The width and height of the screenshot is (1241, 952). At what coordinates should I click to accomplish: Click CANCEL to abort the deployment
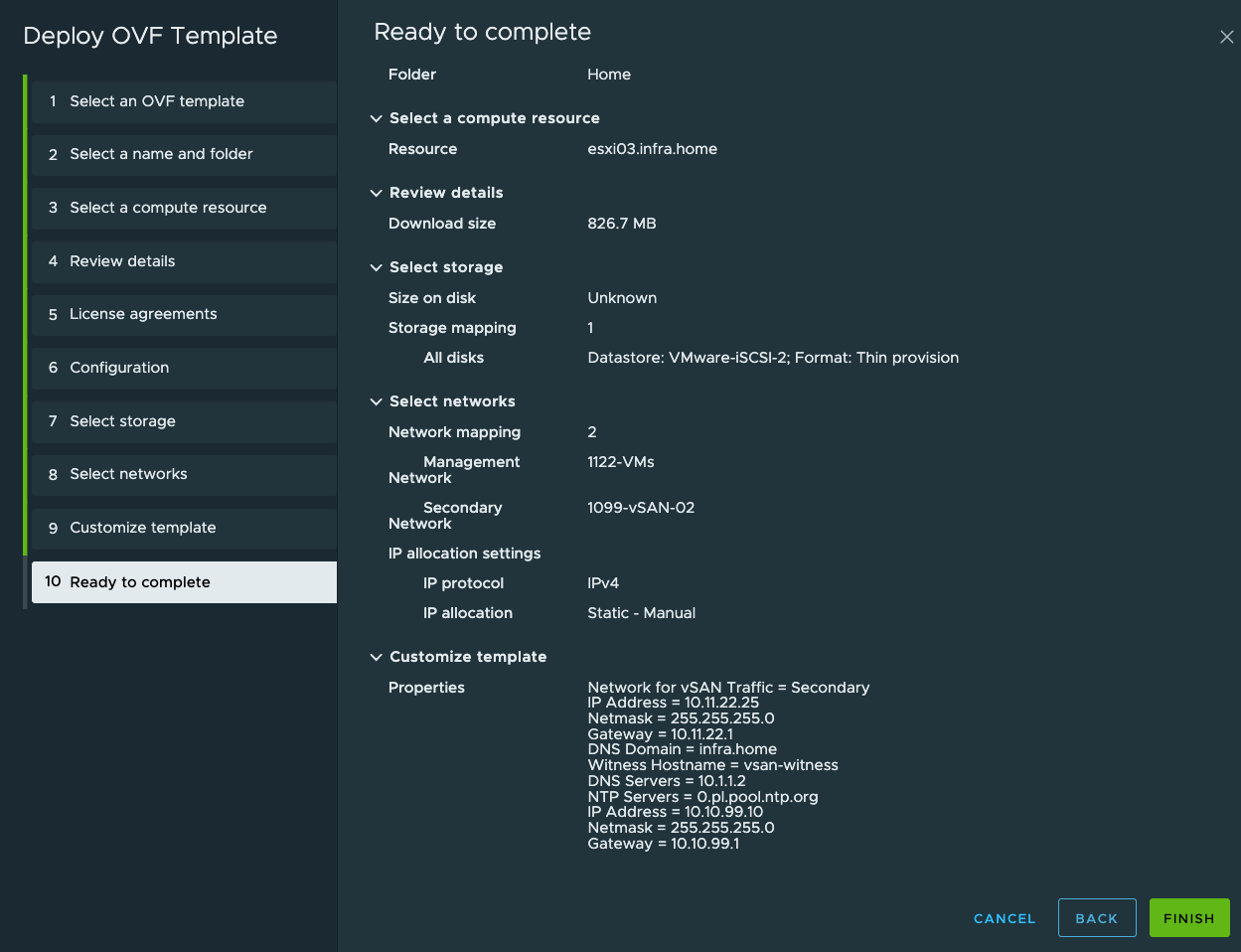(x=1004, y=918)
